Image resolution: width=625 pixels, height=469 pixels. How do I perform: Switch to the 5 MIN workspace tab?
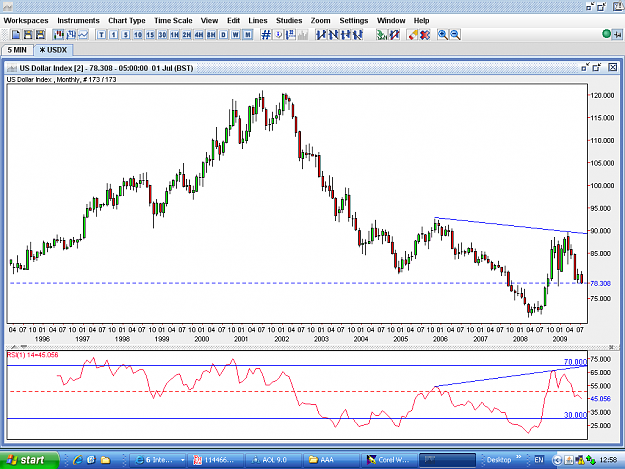pos(17,50)
